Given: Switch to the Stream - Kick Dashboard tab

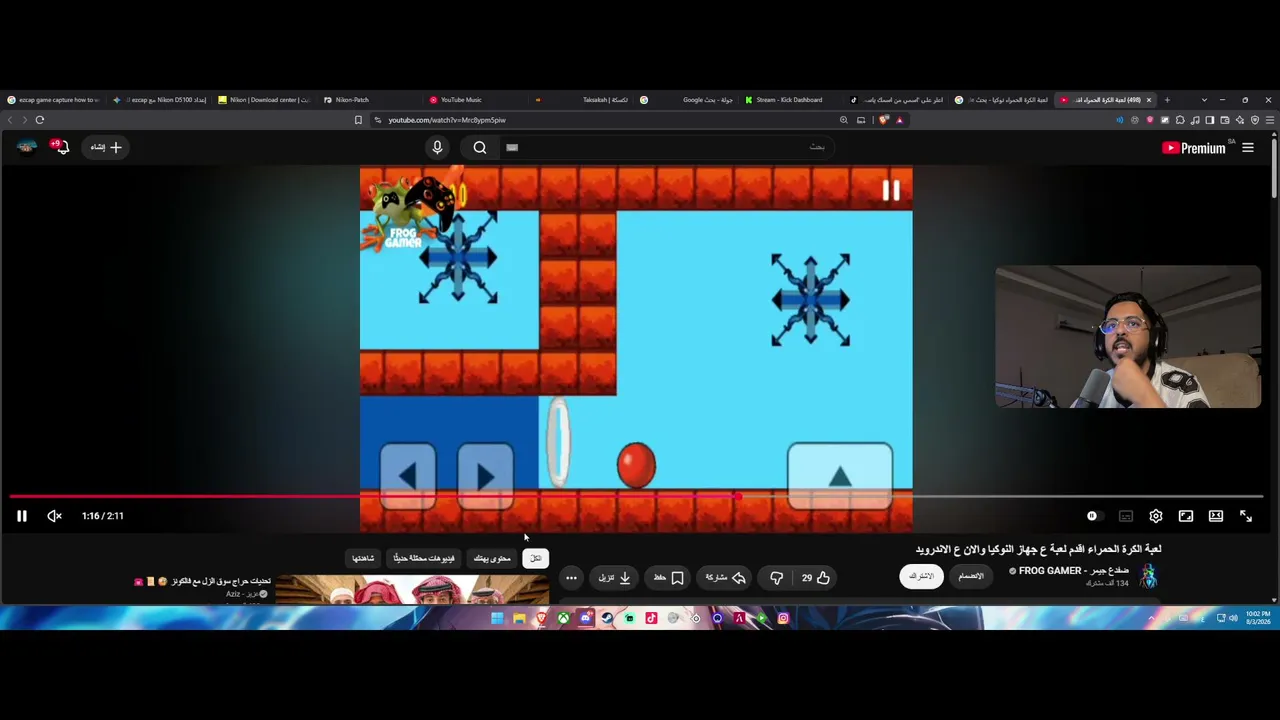Looking at the screenshot, I should [x=790, y=100].
